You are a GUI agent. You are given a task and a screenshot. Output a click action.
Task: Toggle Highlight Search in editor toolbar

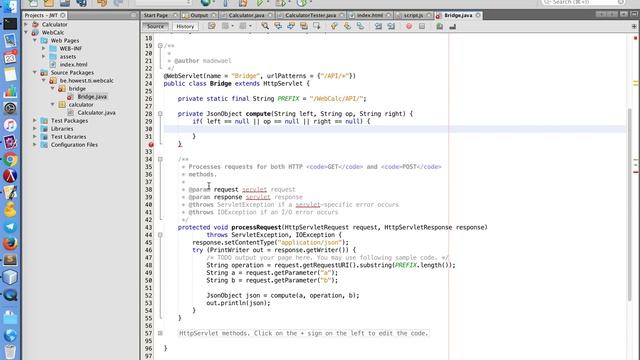point(304,26)
